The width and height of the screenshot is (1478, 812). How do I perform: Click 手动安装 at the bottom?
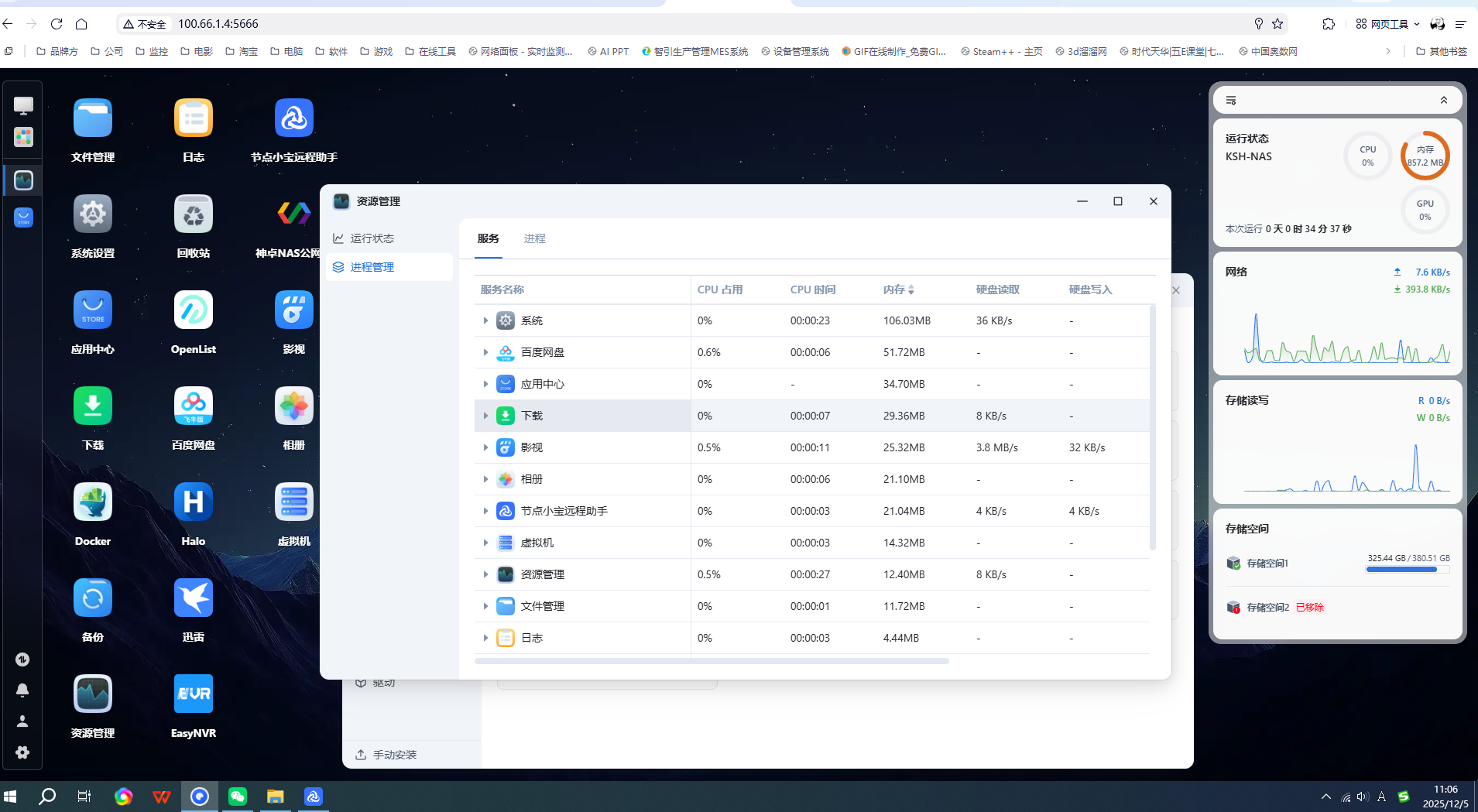tap(394, 755)
